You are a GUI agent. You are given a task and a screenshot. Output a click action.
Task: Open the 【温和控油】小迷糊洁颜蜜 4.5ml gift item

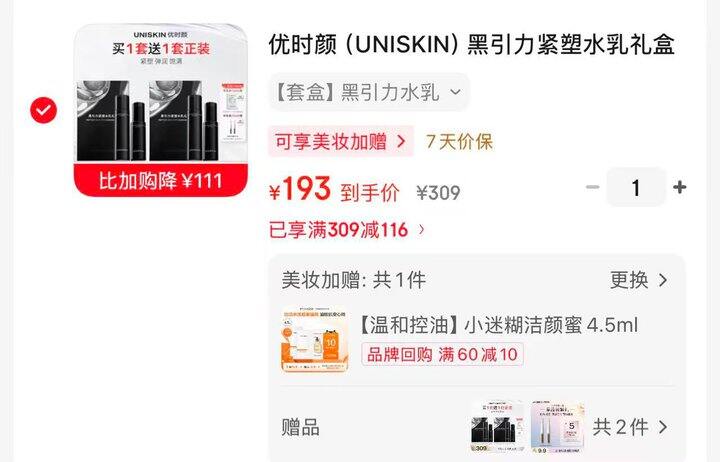click(x=498, y=325)
